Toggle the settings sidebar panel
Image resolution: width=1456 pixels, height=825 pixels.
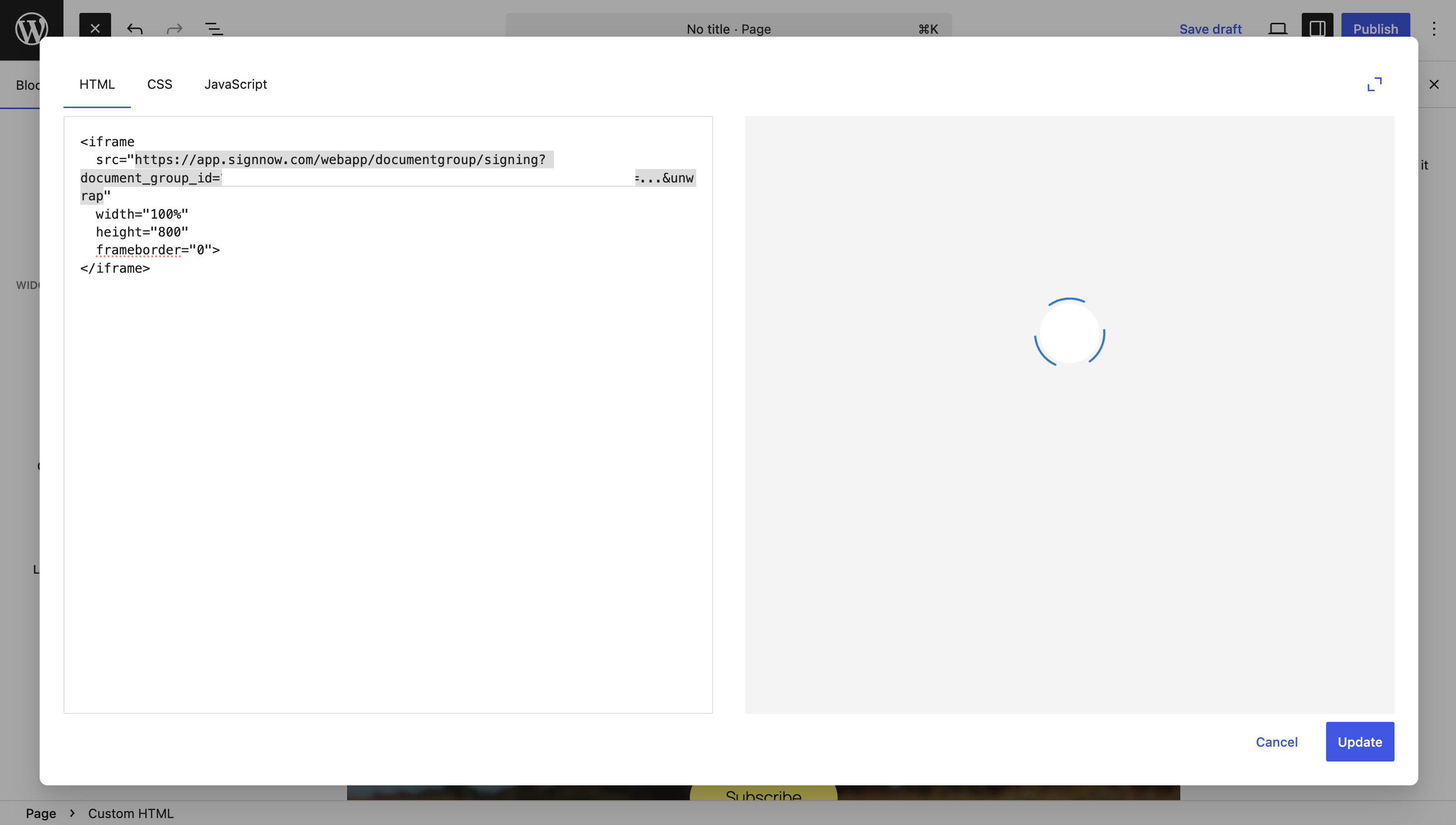coord(1317,29)
